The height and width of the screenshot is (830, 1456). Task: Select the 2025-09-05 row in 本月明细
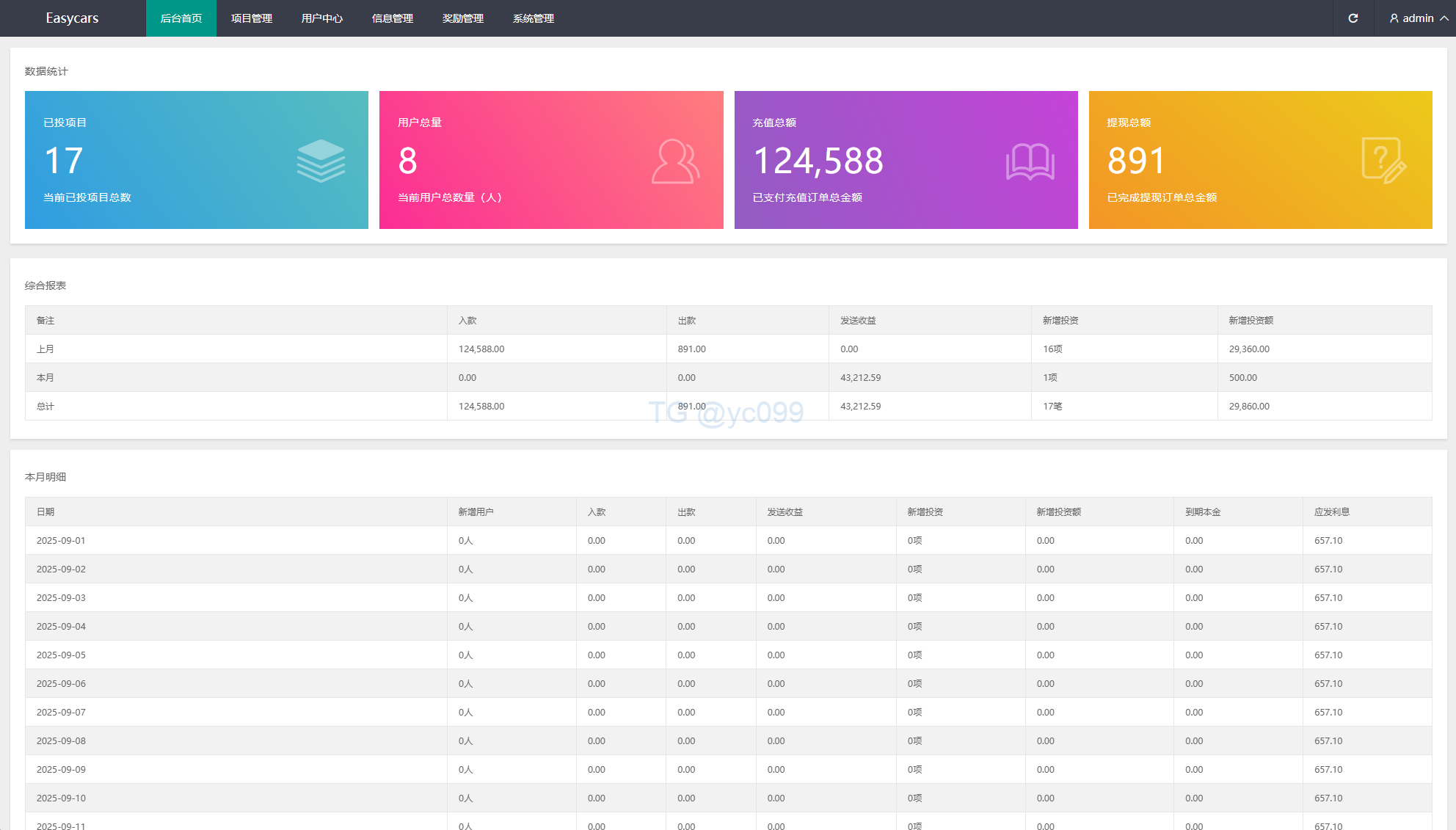62,655
